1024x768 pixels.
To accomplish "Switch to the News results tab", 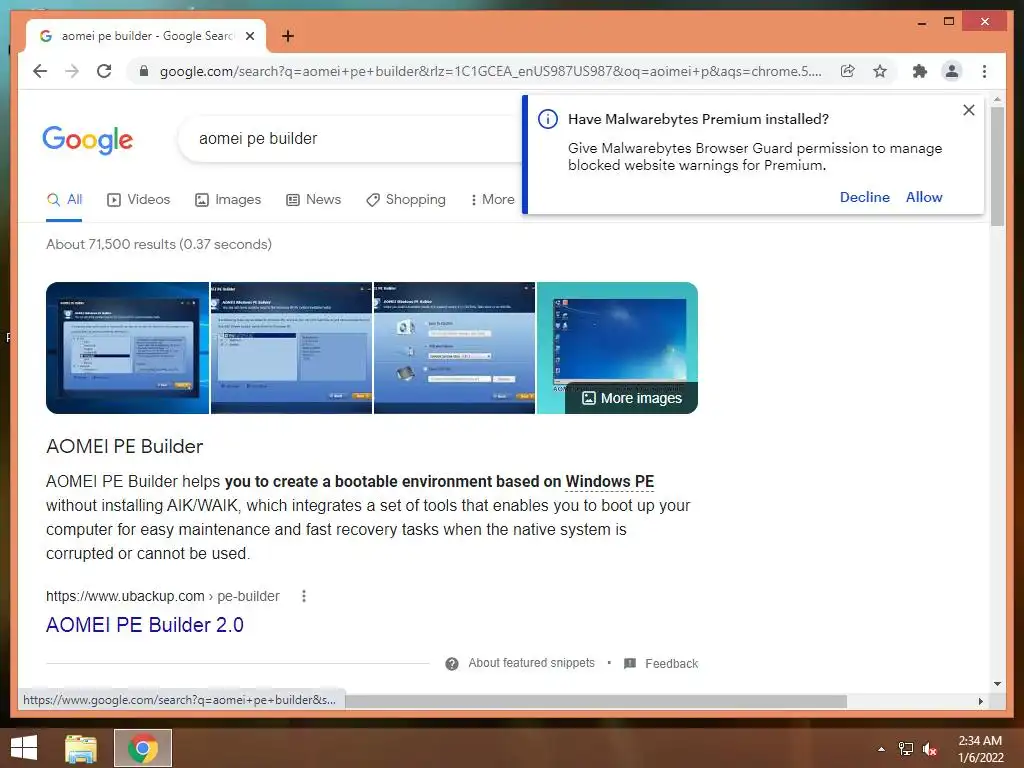I will [313, 200].
